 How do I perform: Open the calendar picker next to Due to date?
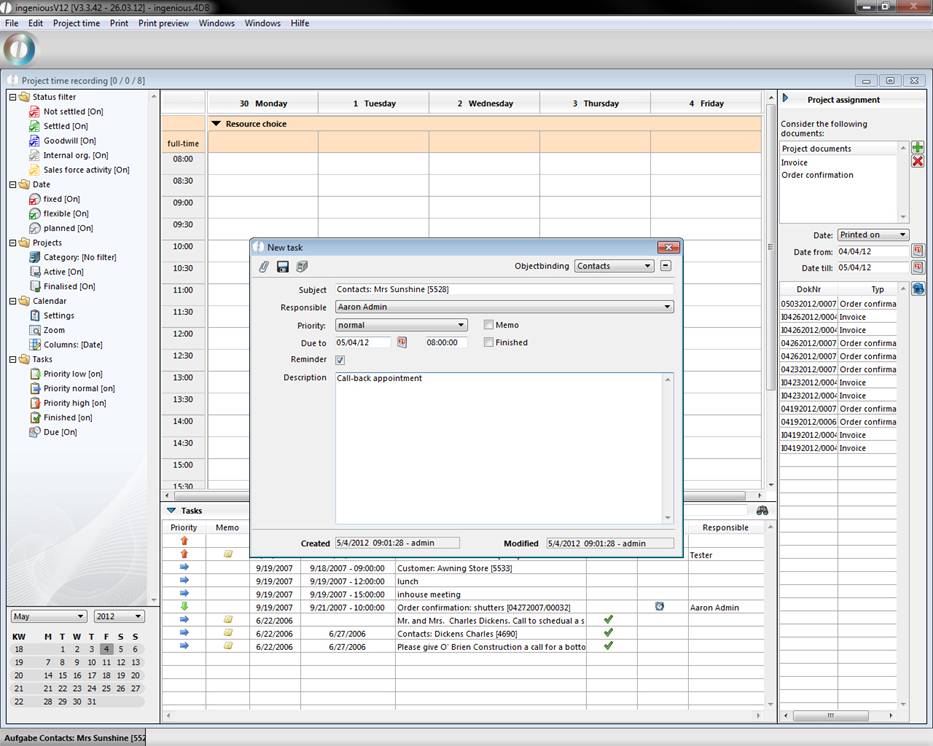[402, 342]
